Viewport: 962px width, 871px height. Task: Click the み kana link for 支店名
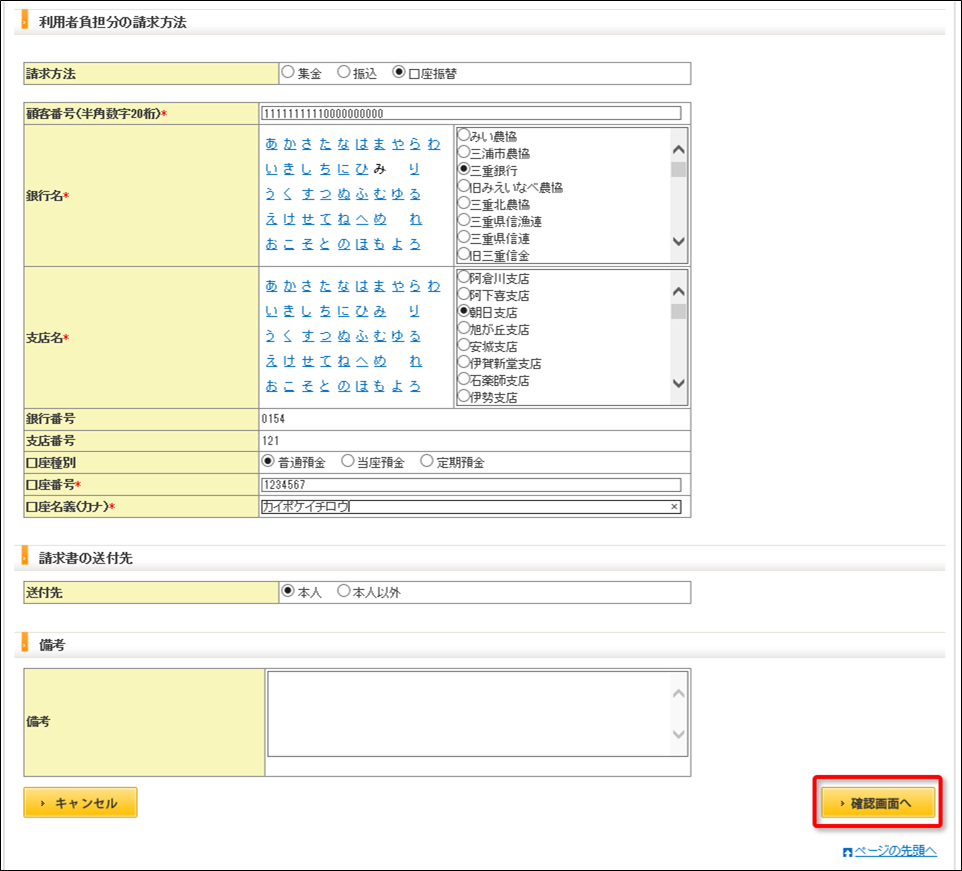click(x=380, y=311)
